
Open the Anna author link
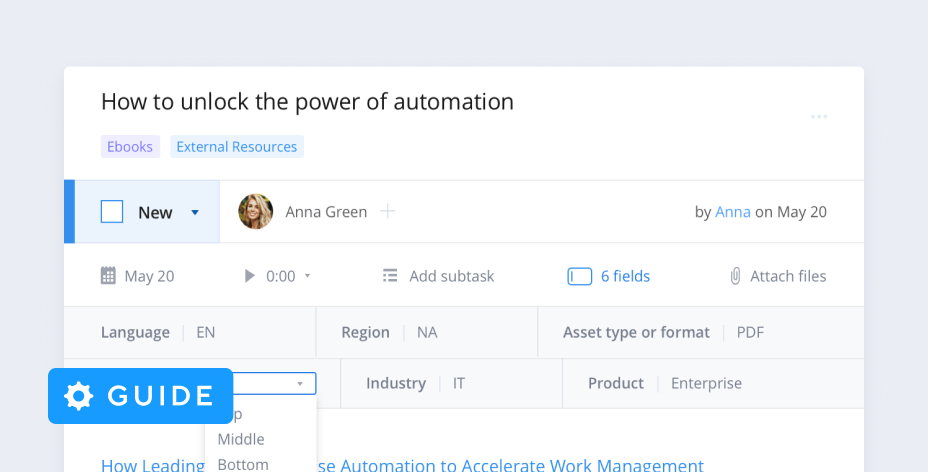(x=733, y=212)
